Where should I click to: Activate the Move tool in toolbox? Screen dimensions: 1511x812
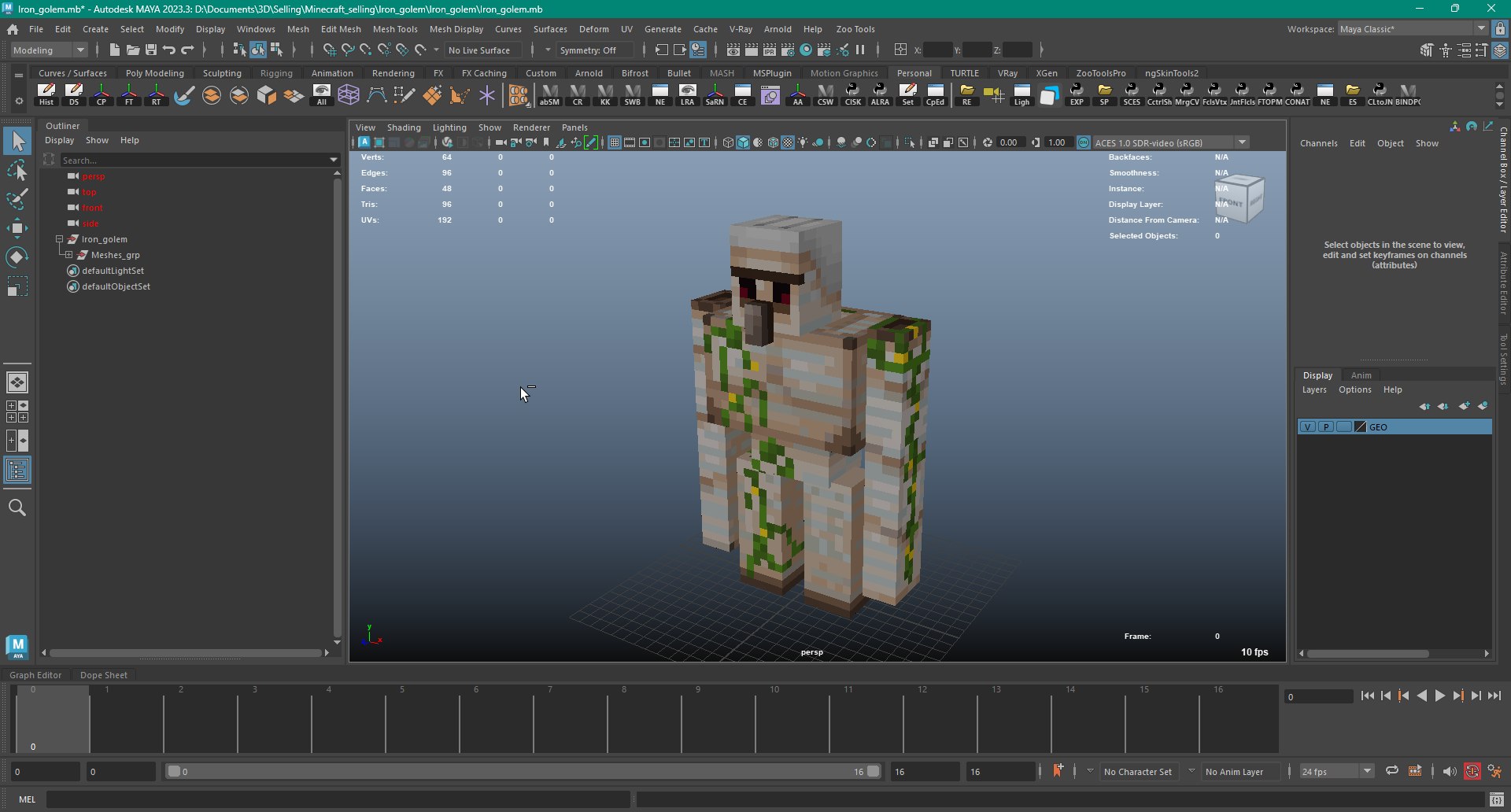[17, 228]
